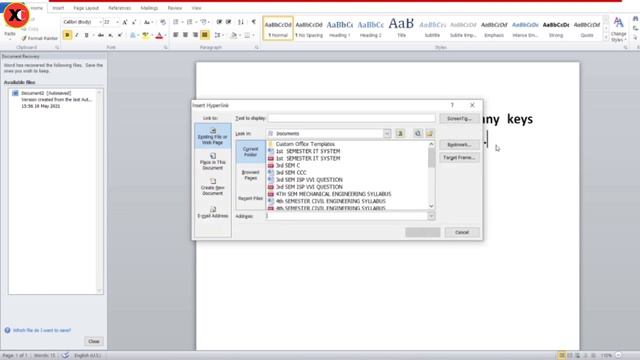Align text left
The image size is (640, 360).
click(176, 36)
